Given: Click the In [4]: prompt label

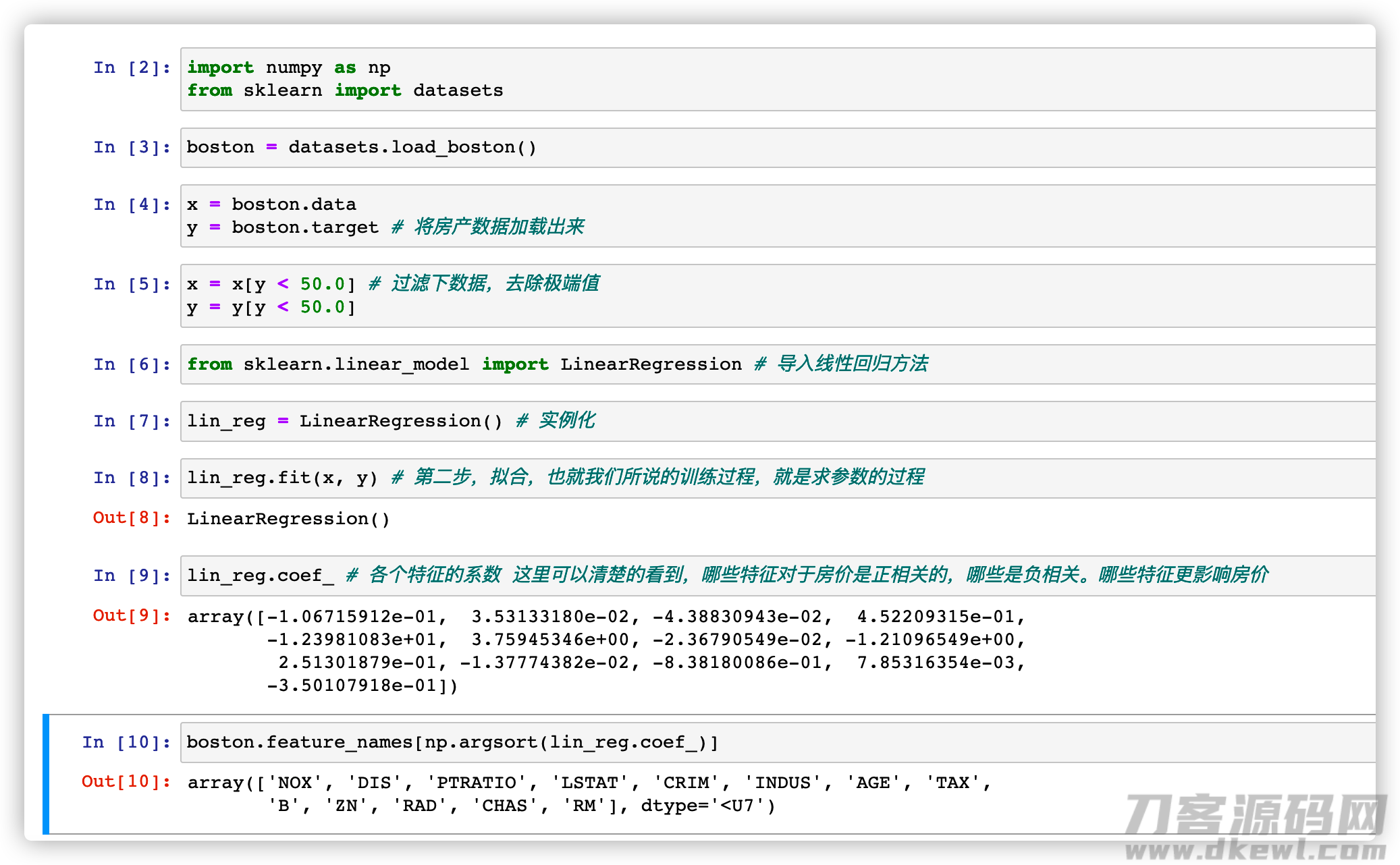Looking at the screenshot, I should point(132,204).
